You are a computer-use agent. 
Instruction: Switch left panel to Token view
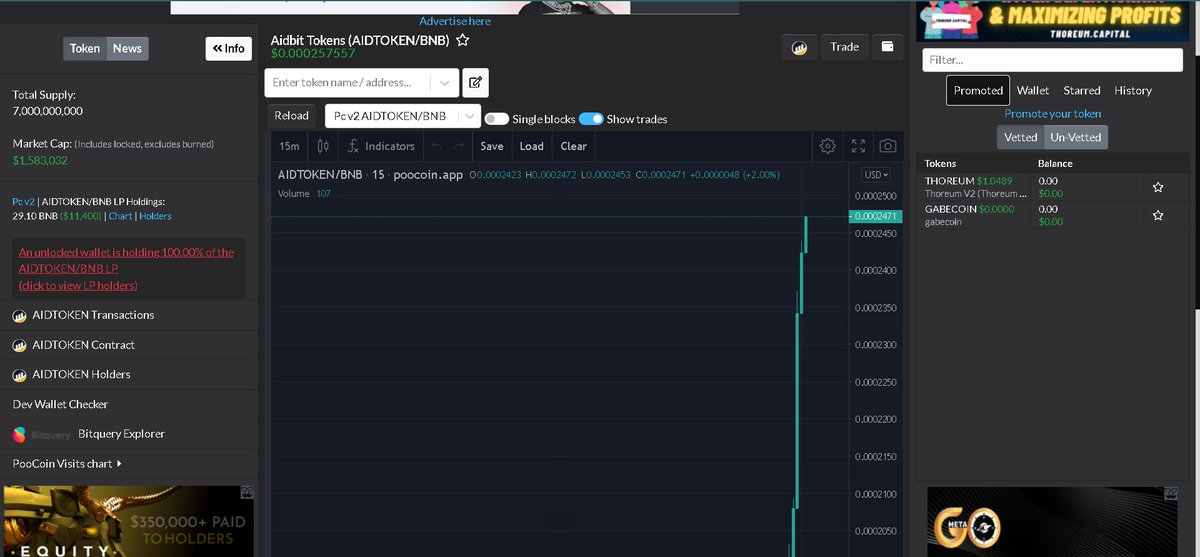(x=85, y=48)
